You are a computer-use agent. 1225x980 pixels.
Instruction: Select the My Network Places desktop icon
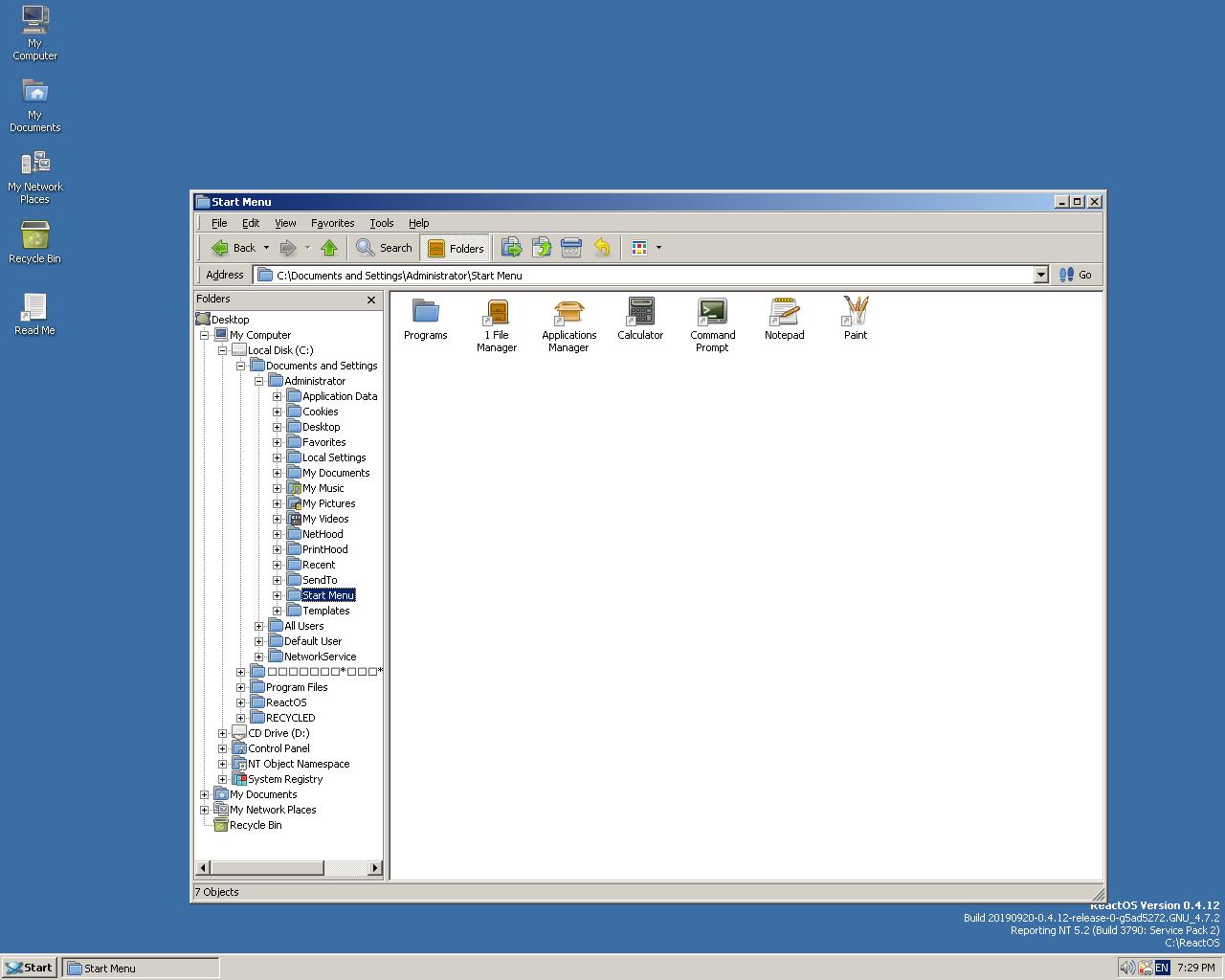pyautogui.click(x=34, y=177)
